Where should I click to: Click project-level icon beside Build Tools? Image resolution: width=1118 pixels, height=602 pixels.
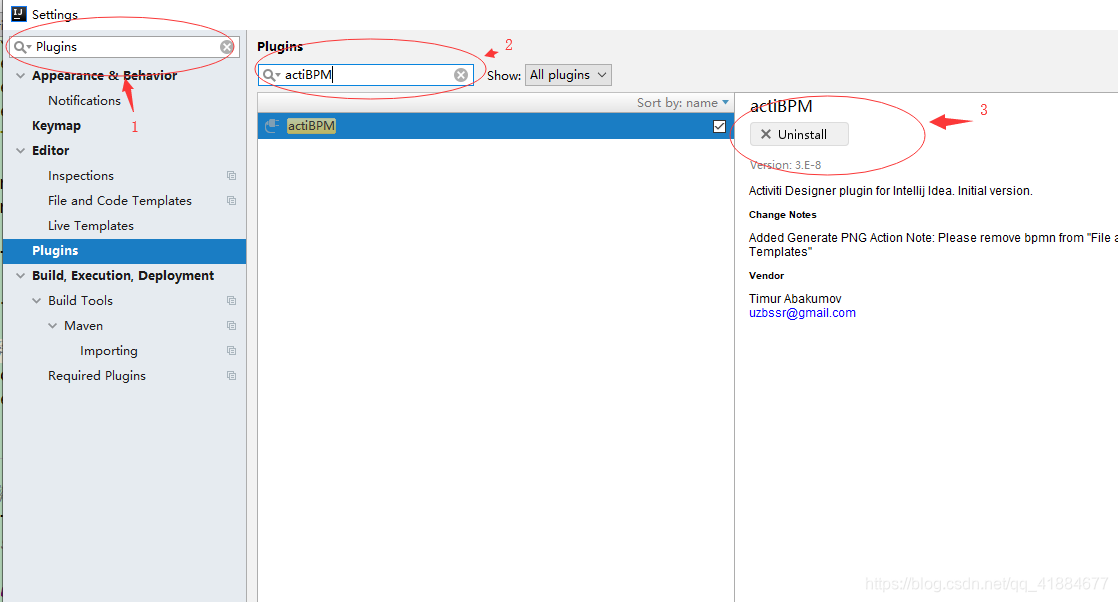pos(232,300)
